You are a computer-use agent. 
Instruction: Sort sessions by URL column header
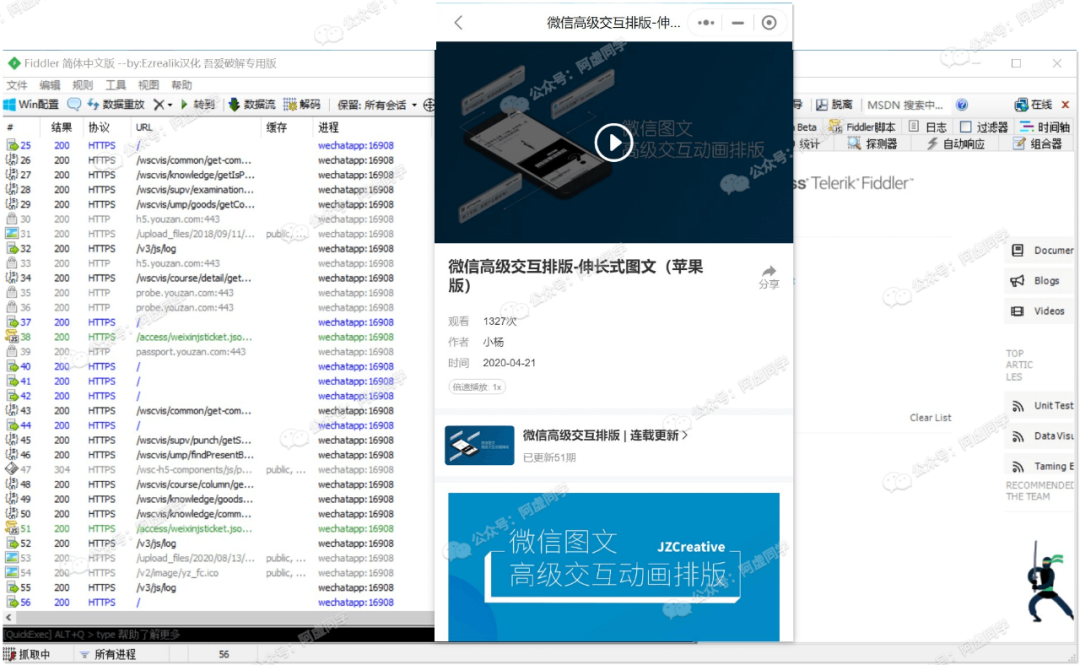tap(144, 127)
